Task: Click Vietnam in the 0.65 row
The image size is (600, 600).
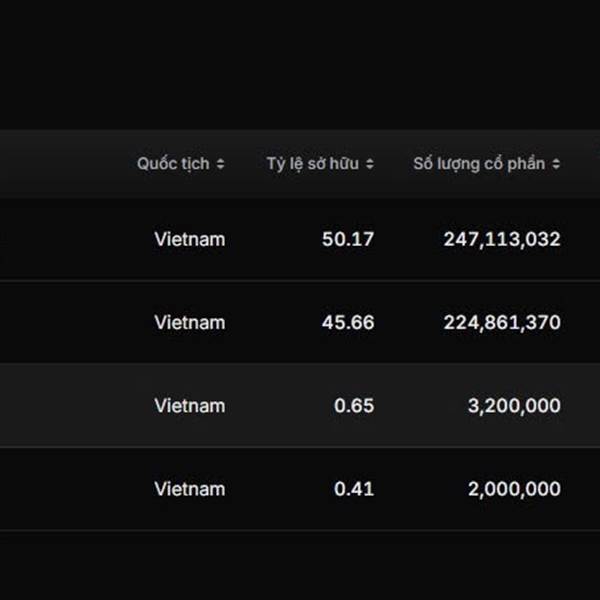Action: (x=190, y=406)
